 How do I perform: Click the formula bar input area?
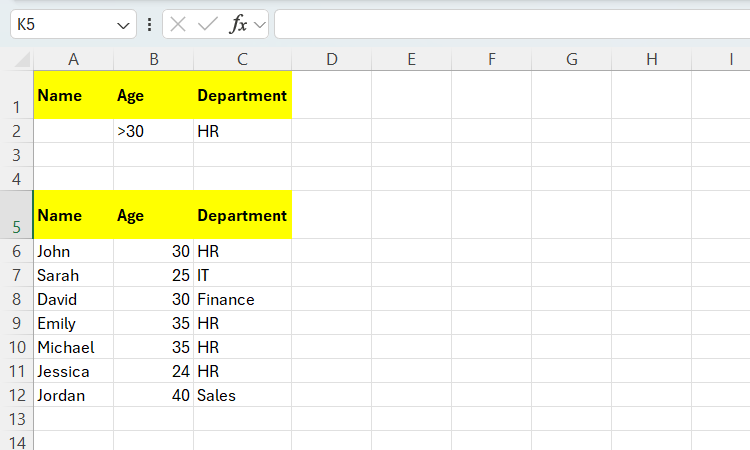(x=510, y=25)
